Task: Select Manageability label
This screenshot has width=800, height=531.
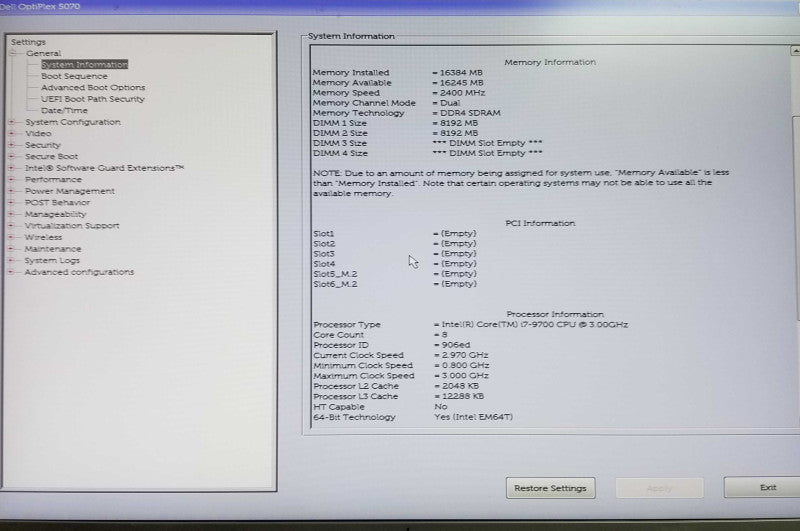Action: (56, 214)
